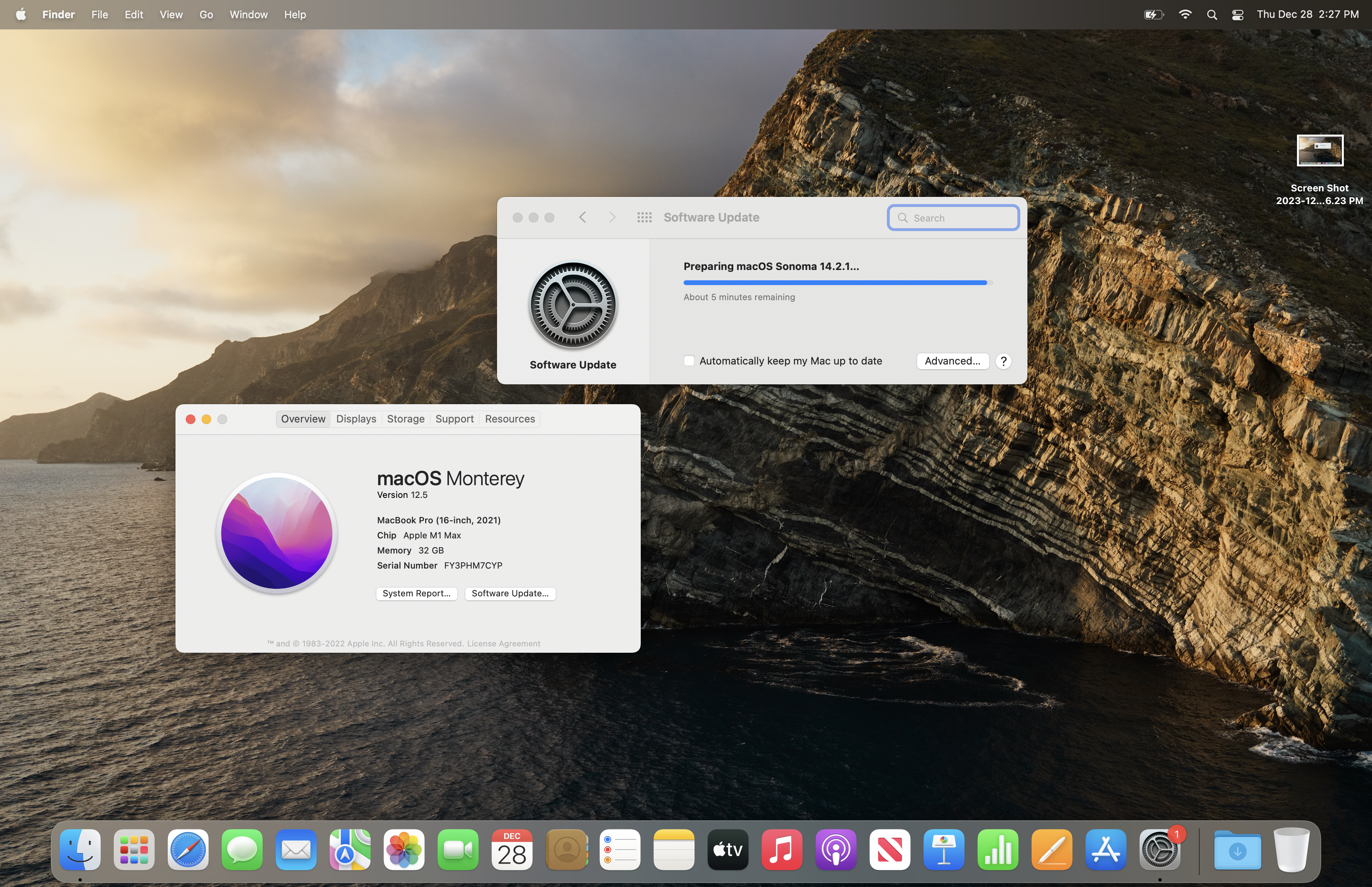Open Control Center in menu bar
This screenshot has height=887, width=1372.
[1237, 14]
